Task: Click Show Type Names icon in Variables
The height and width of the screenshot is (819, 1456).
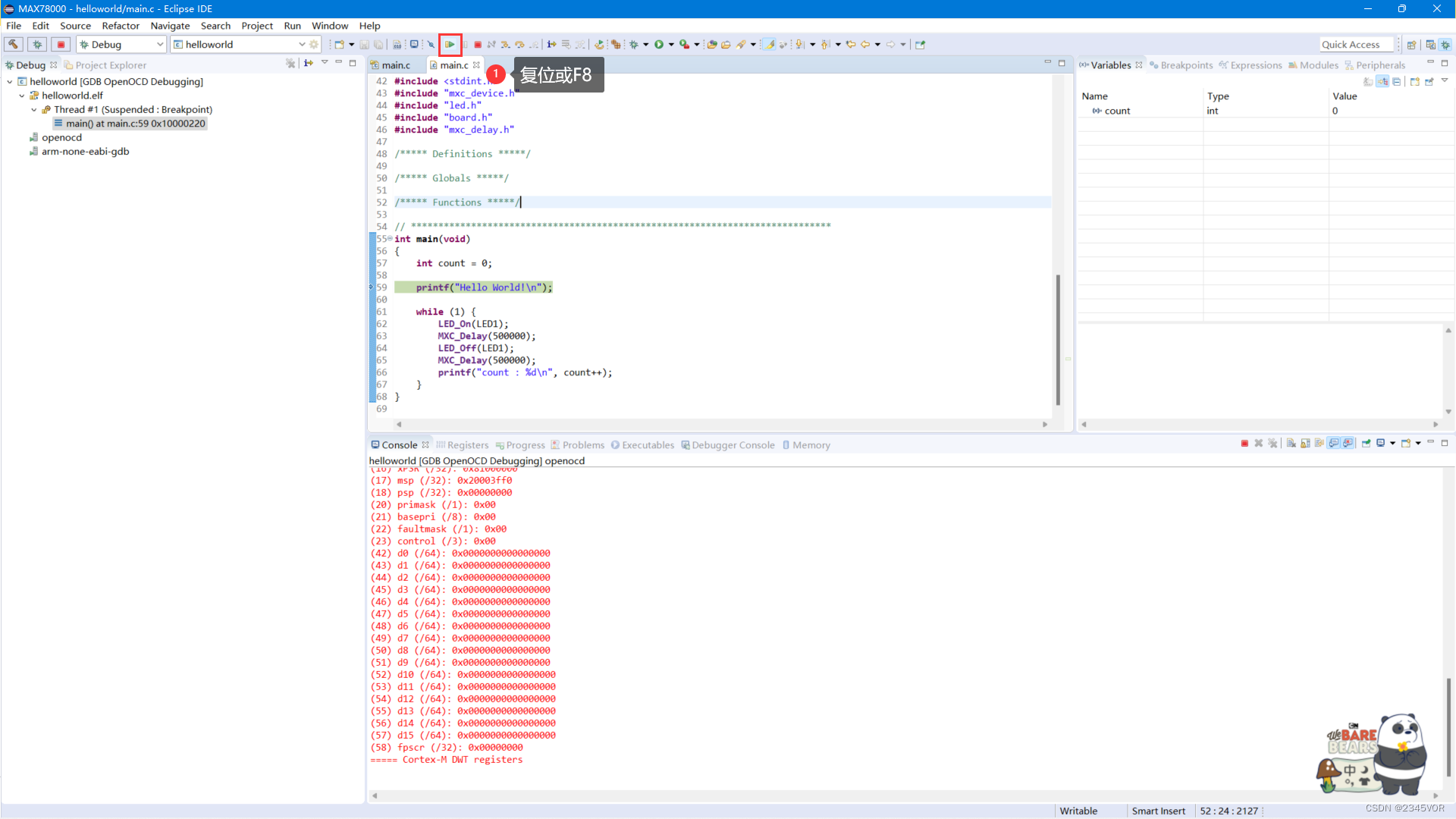Action: point(1368,82)
